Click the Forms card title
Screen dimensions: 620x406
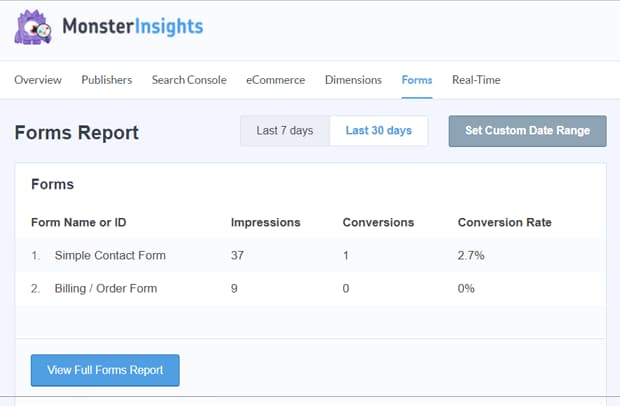[x=53, y=185]
